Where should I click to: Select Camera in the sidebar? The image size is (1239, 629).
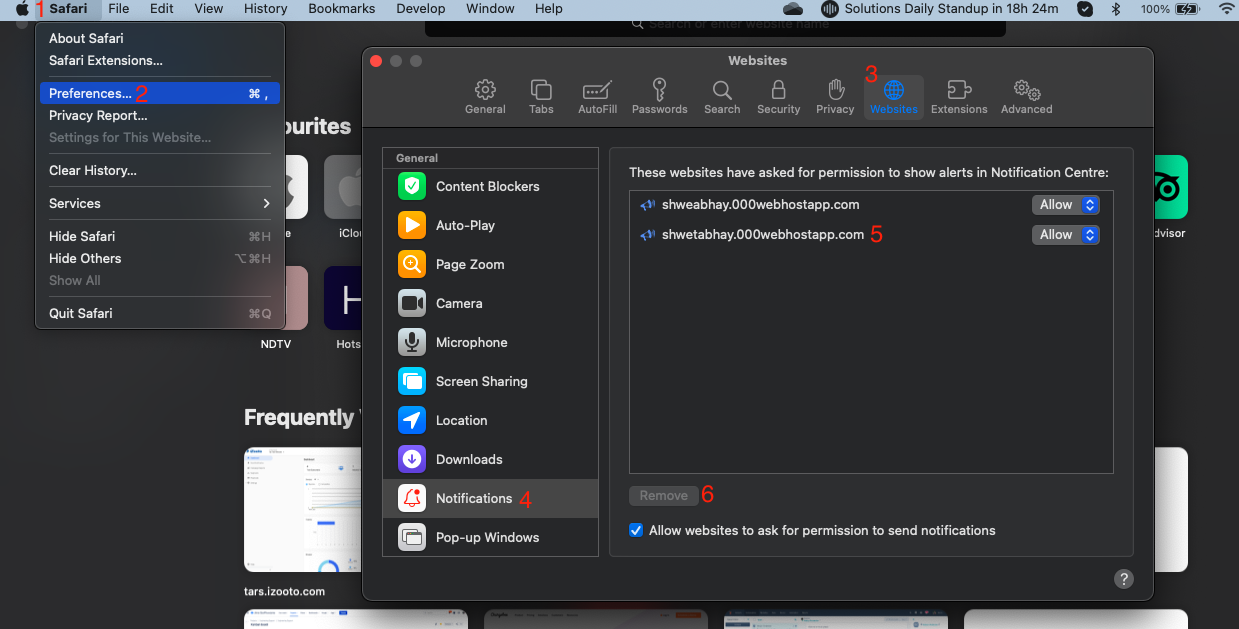pos(490,303)
